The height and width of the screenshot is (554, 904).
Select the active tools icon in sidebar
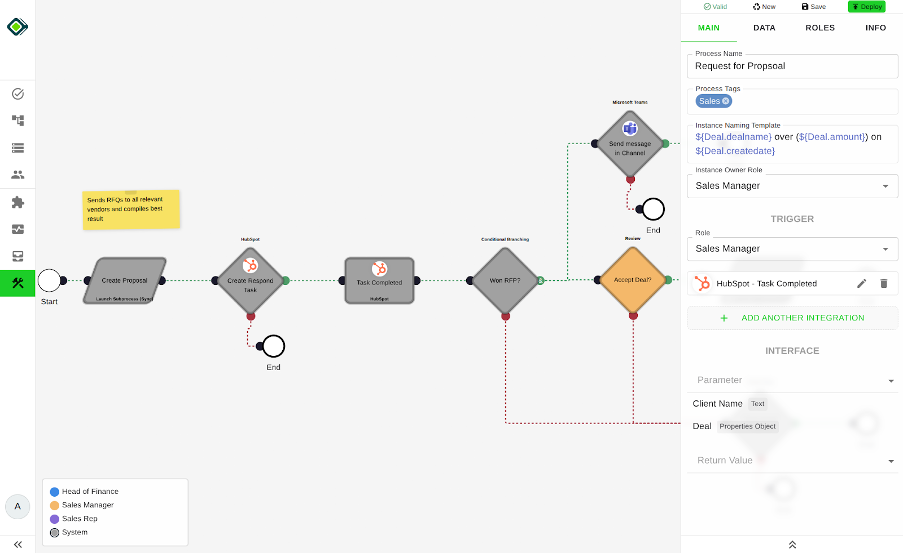(x=17, y=283)
